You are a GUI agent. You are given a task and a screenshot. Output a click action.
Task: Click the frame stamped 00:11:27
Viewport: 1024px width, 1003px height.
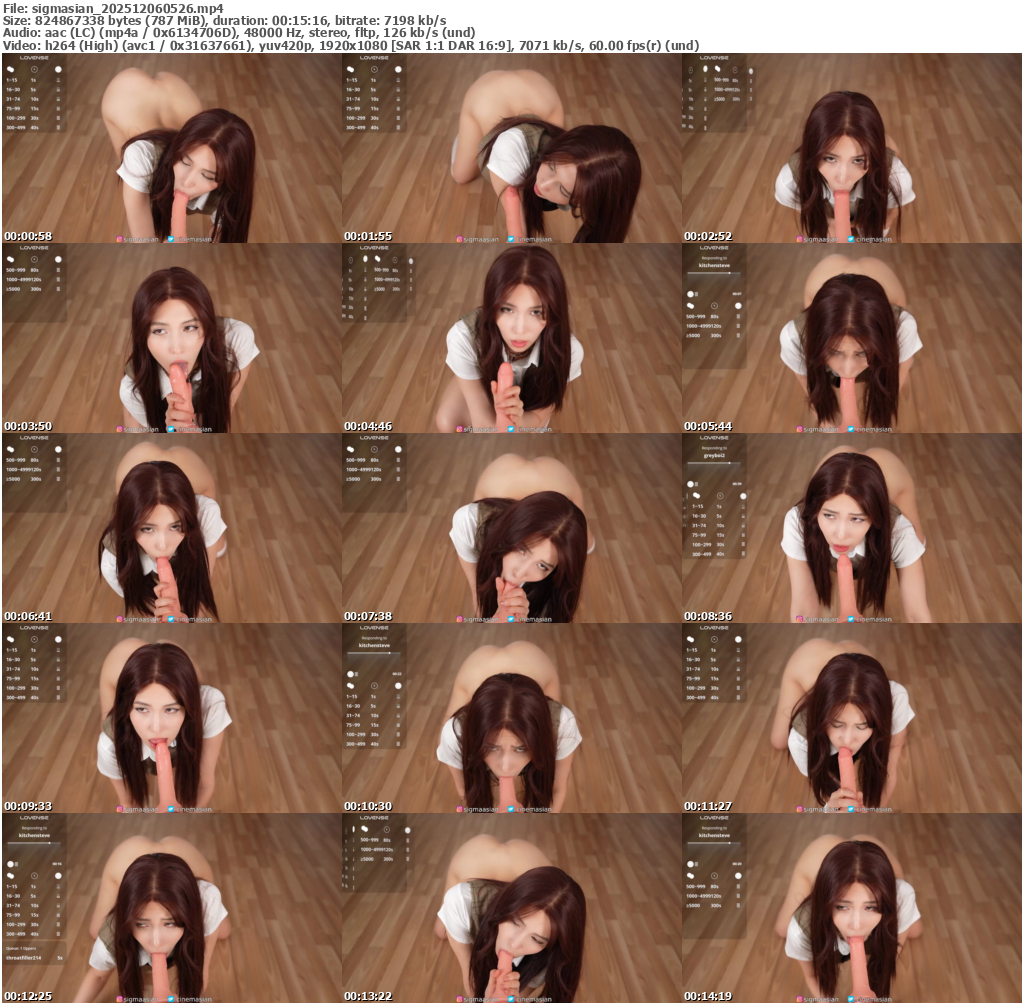tap(851, 718)
